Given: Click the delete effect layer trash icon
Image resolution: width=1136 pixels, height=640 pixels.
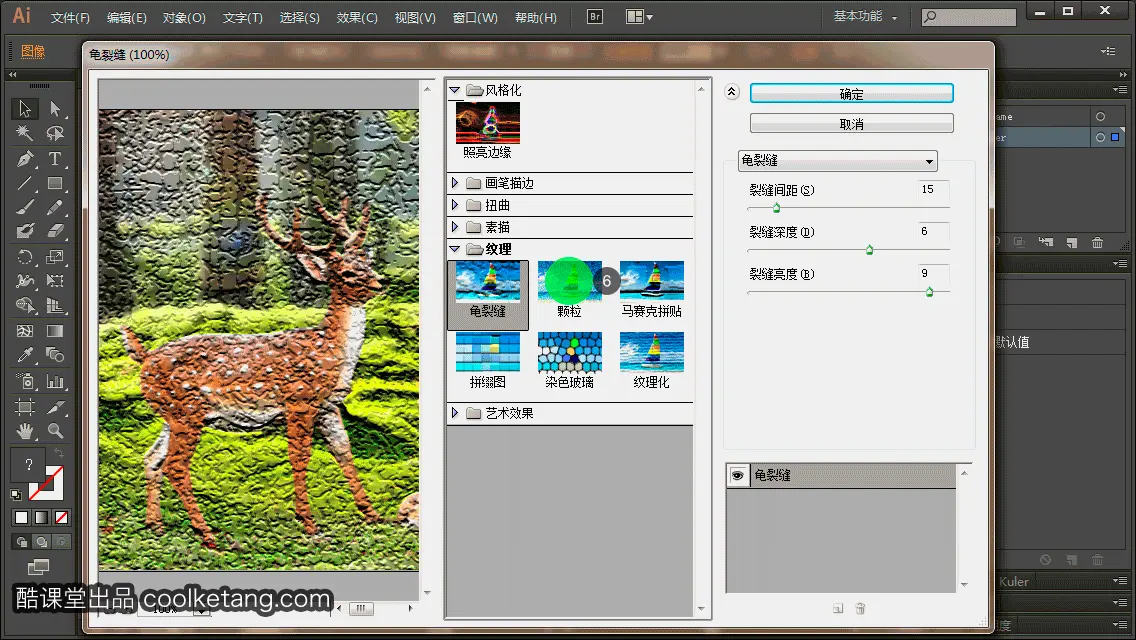Looking at the screenshot, I should point(860,609).
